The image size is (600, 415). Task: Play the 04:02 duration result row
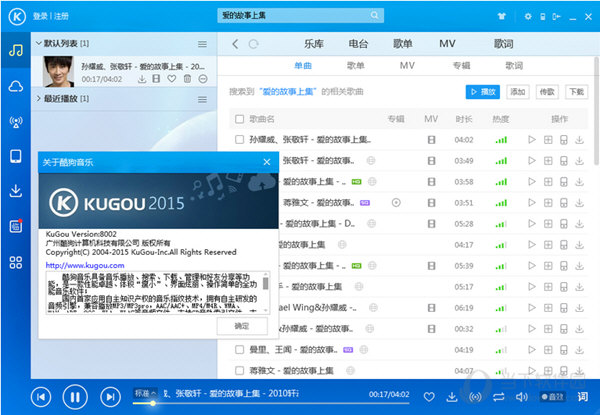click(532, 140)
